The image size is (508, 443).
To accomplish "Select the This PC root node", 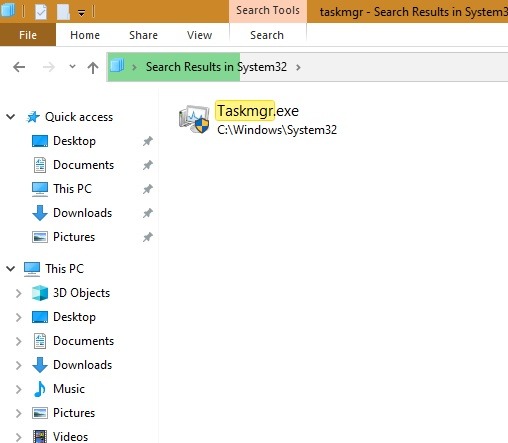I will click(64, 269).
